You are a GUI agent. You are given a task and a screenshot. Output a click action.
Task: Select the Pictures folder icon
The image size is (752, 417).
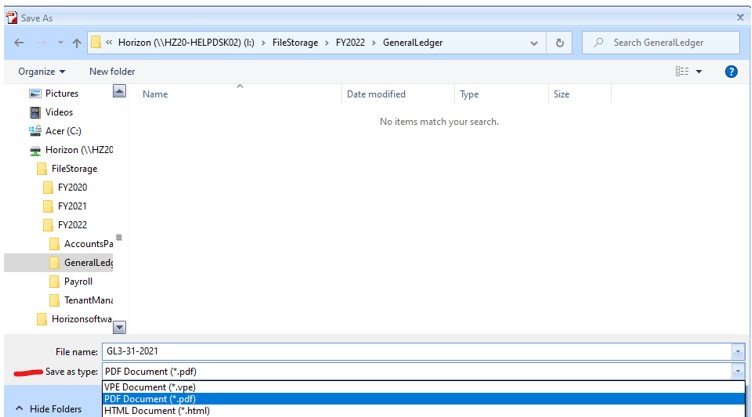pos(34,94)
